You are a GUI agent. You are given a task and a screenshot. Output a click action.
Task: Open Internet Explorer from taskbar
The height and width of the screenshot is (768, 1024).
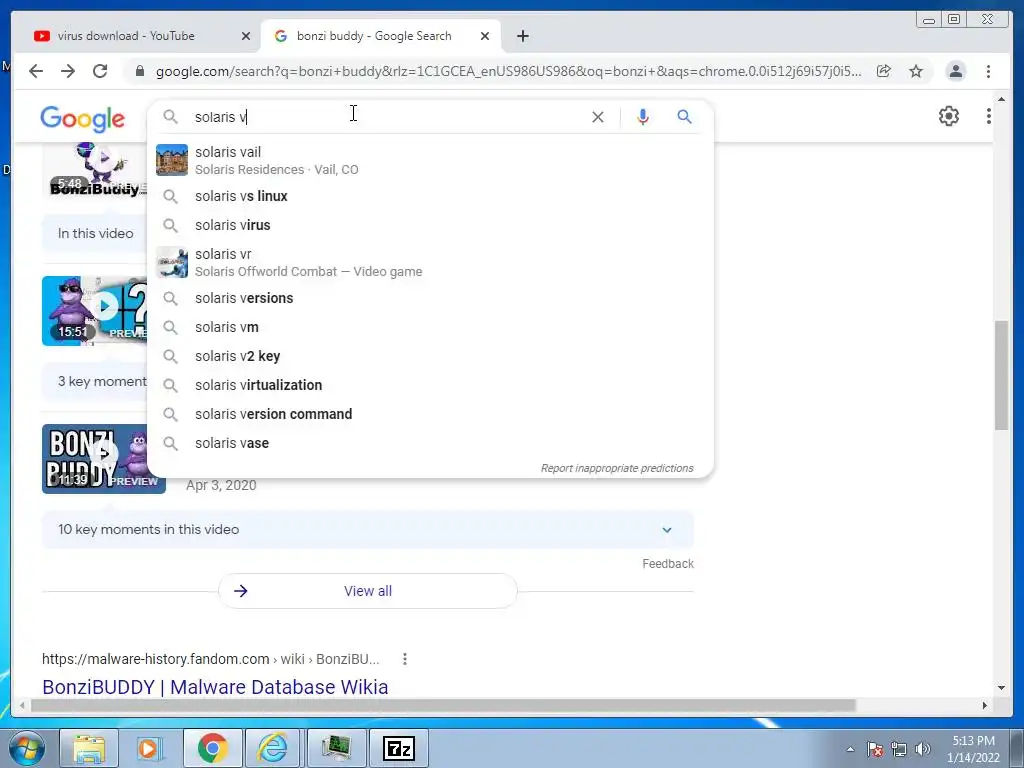click(273, 748)
